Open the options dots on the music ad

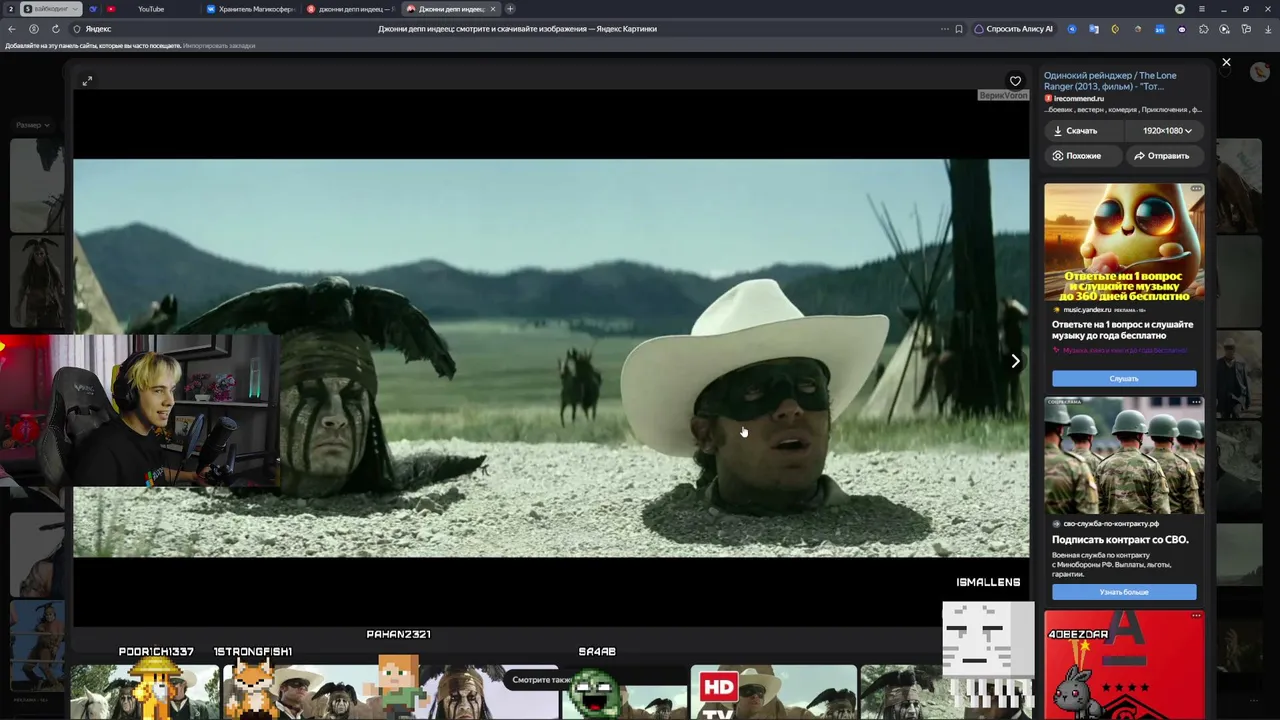click(1196, 189)
